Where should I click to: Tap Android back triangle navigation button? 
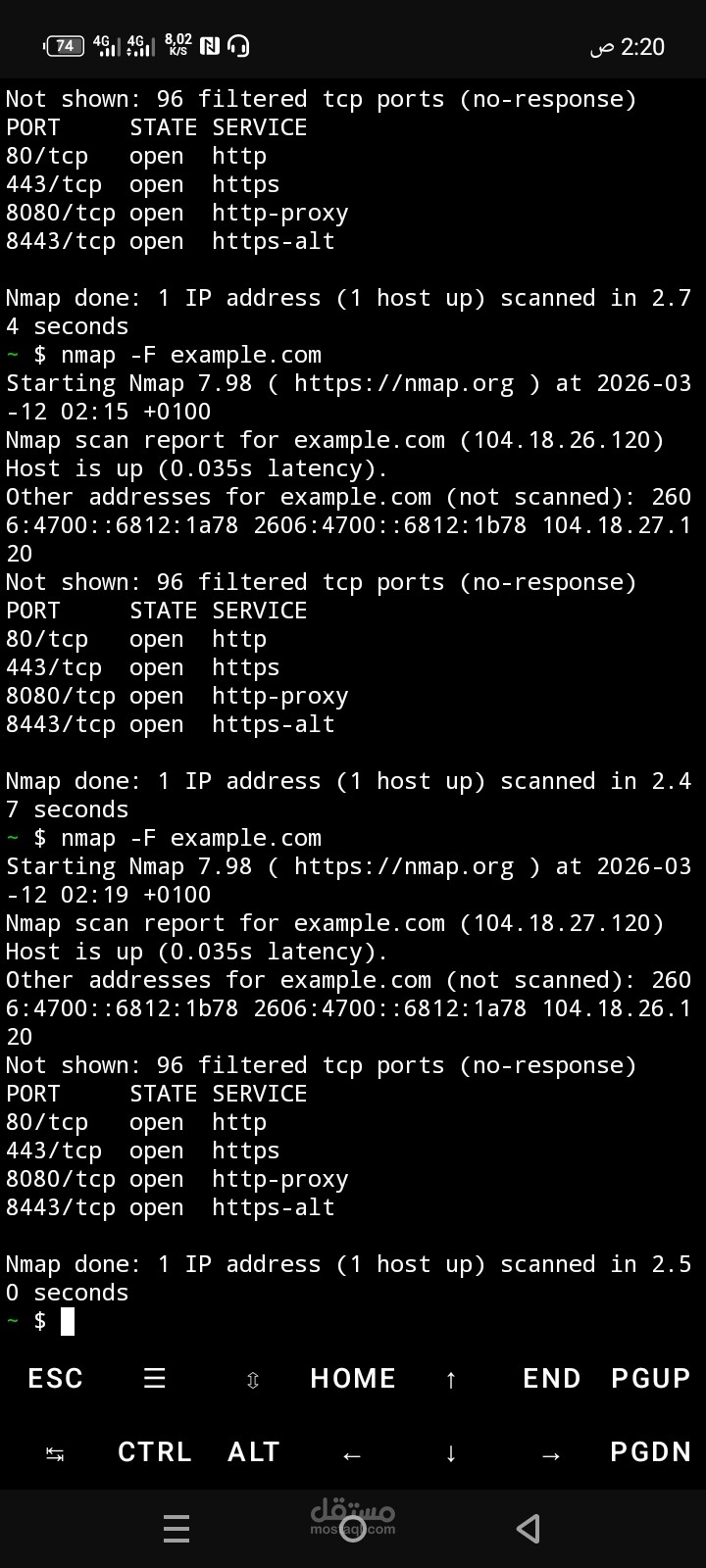[528, 1529]
